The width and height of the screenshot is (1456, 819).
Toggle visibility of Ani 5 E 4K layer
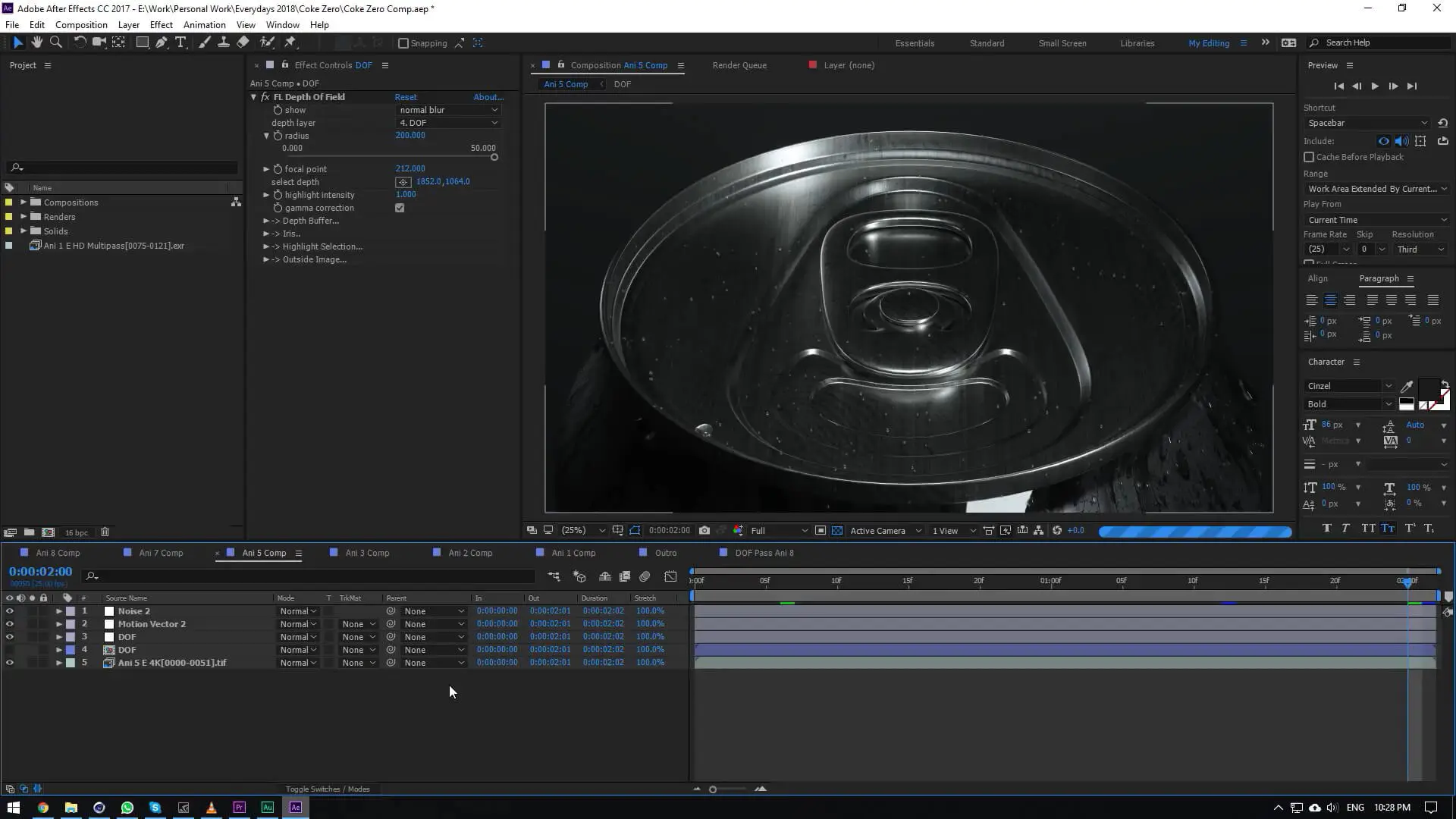tap(9, 663)
